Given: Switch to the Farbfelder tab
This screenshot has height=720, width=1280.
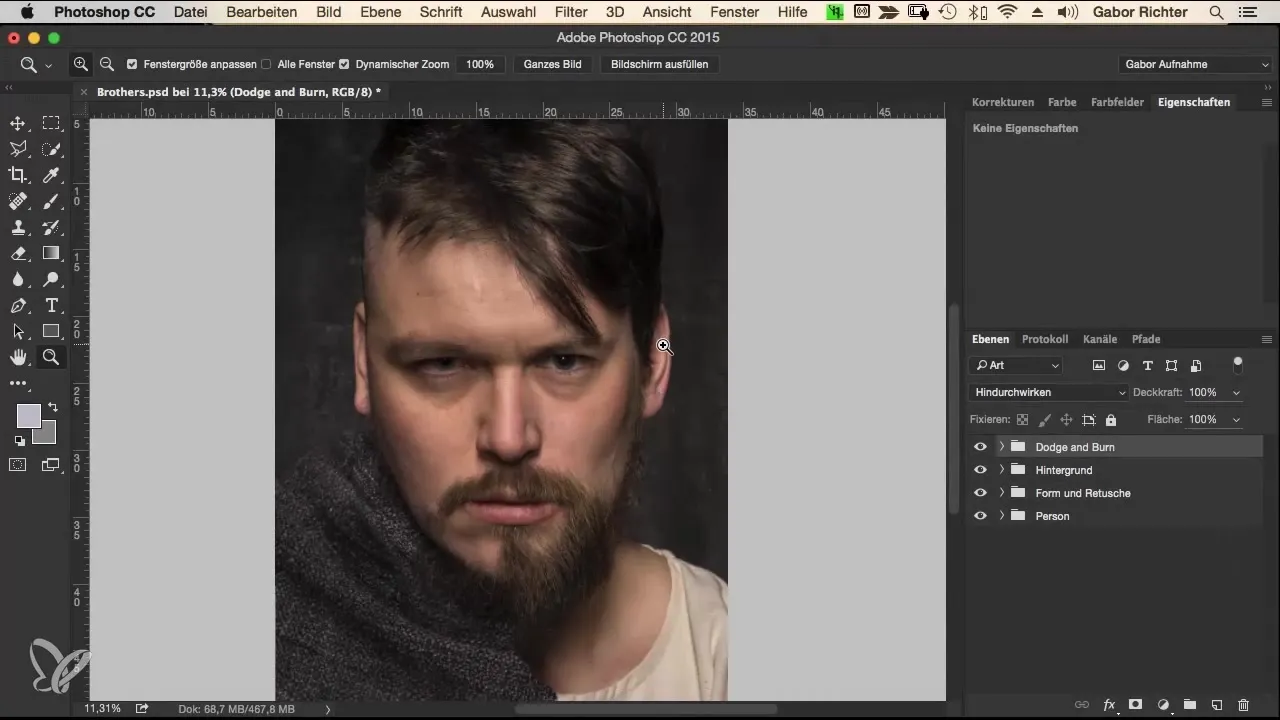Looking at the screenshot, I should [1117, 102].
